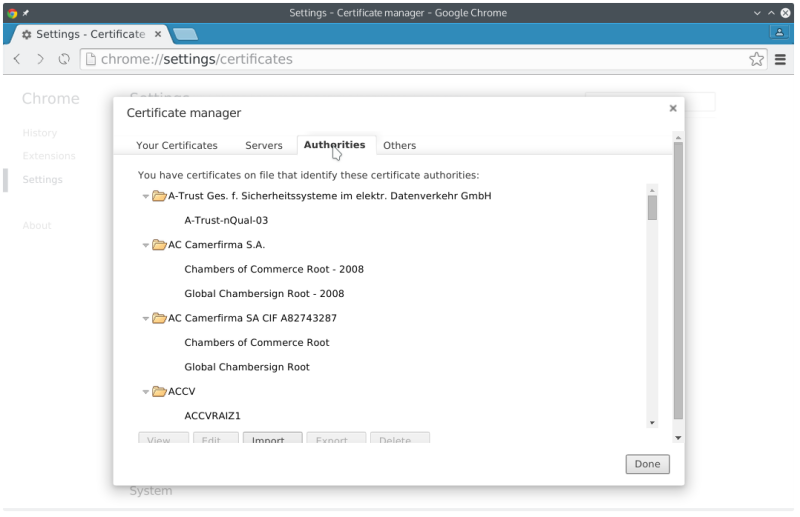This screenshot has height=517, width=800.
Task: Click the A-Trust Ges. folder icon
Action: click(159, 196)
